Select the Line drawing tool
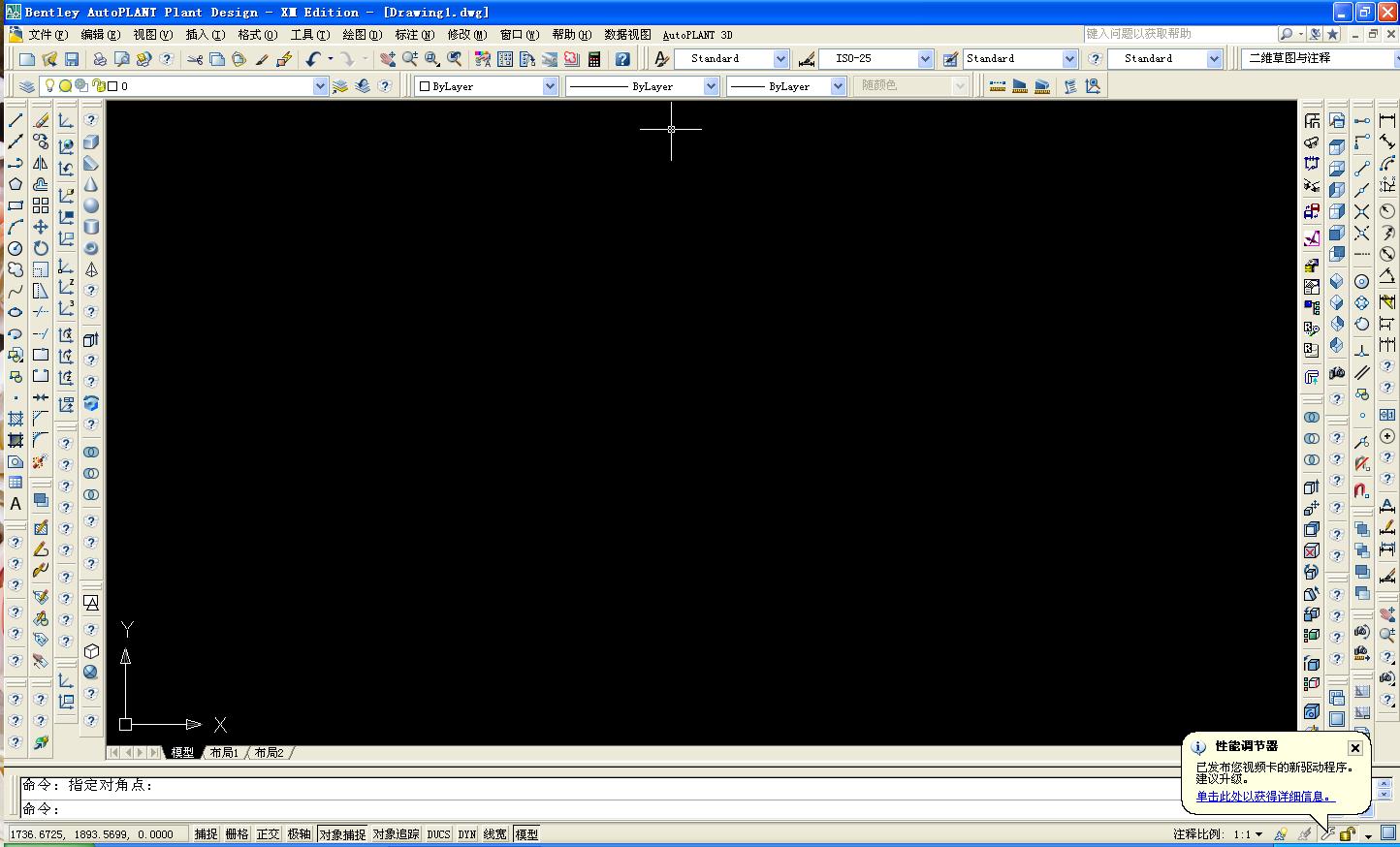Image resolution: width=1400 pixels, height=847 pixels. point(16,120)
